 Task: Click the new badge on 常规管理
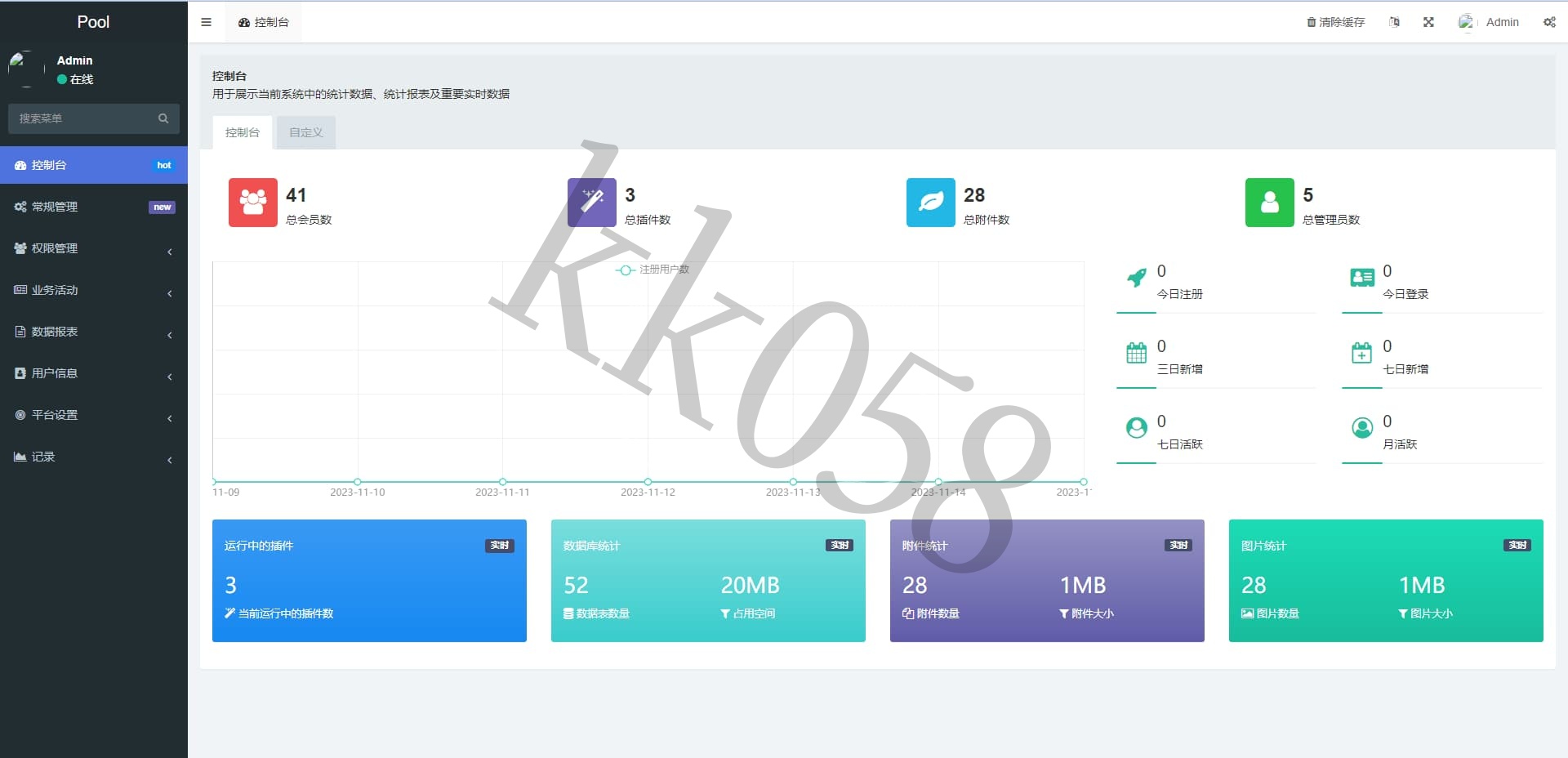click(x=162, y=207)
